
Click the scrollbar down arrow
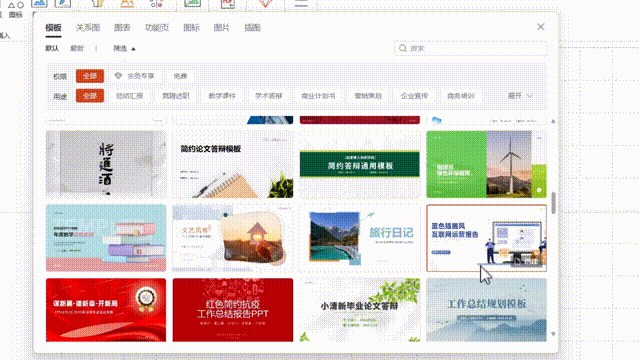pyautogui.click(x=553, y=334)
